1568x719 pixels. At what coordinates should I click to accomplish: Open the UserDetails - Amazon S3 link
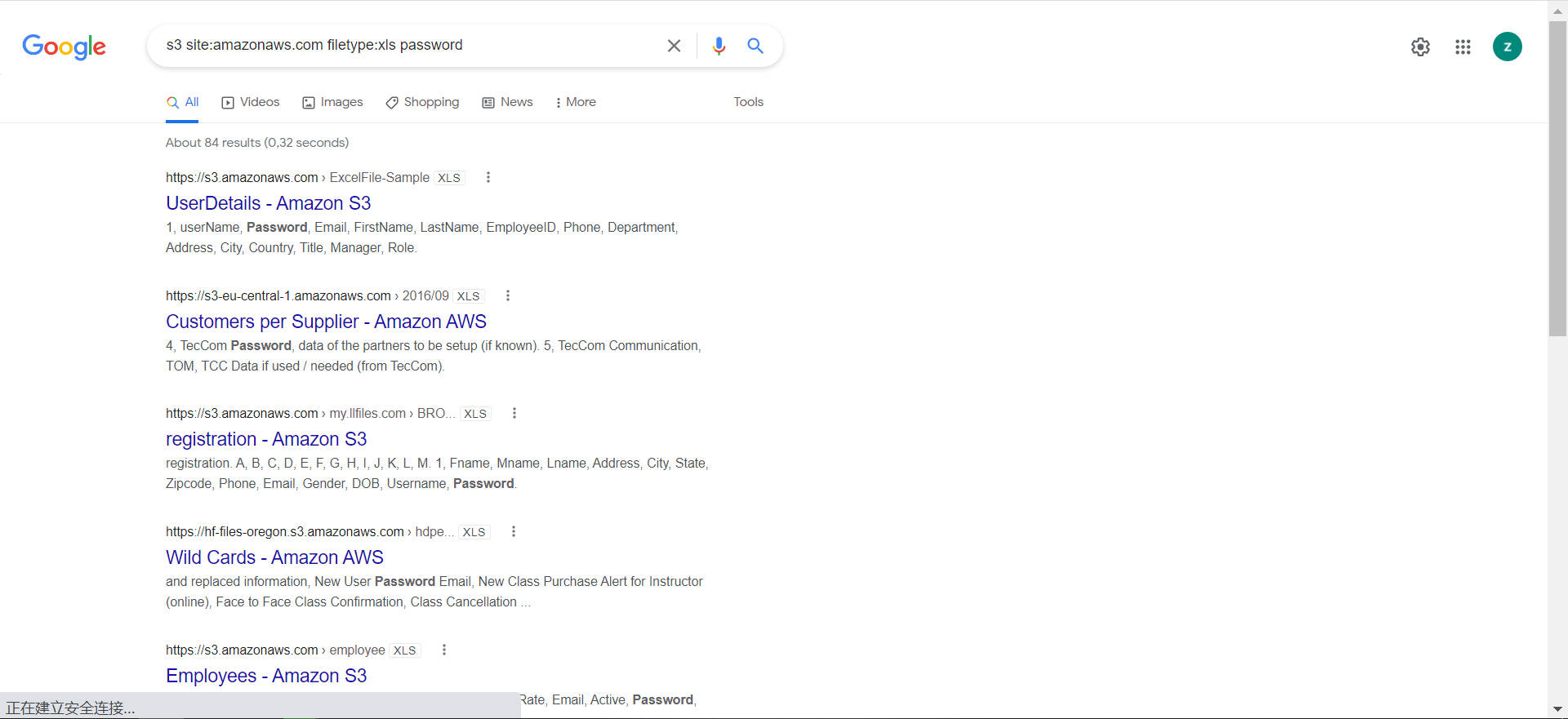268,203
